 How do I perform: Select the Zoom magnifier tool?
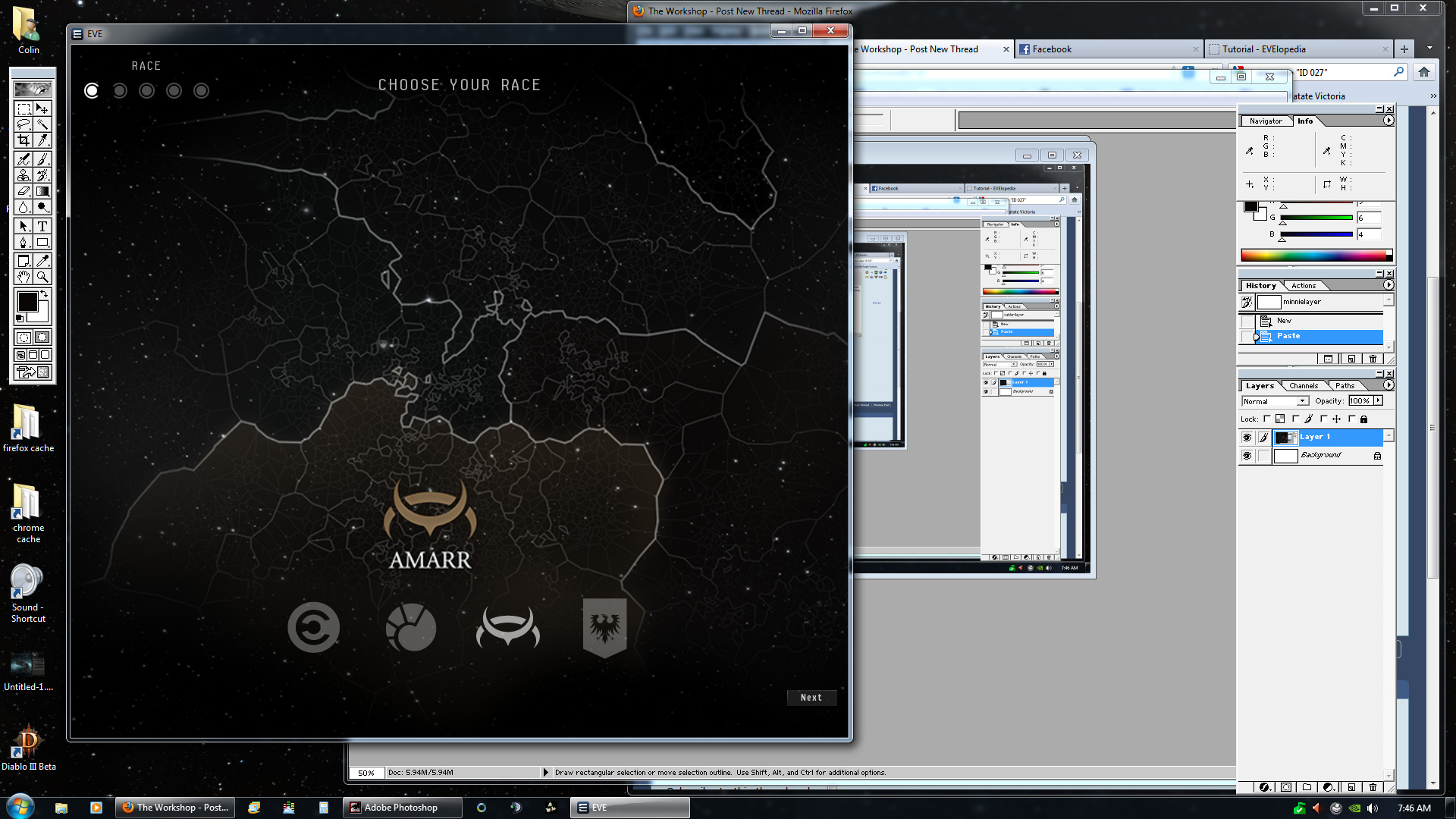[42, 278]
